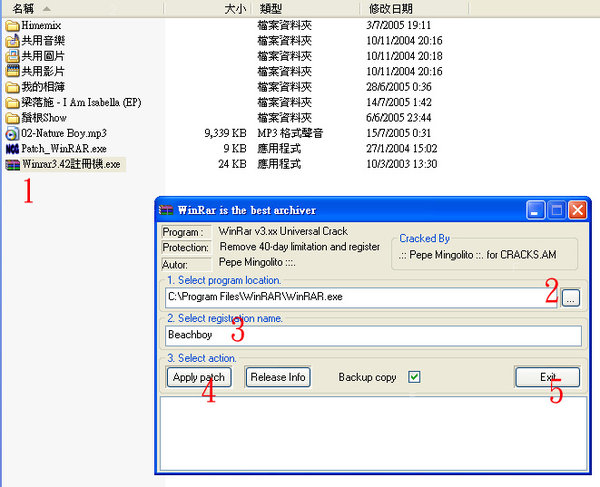The width and height of the screenshot is (600, 487).
Task: Click the empty output log area
Action: pos(373,433)
